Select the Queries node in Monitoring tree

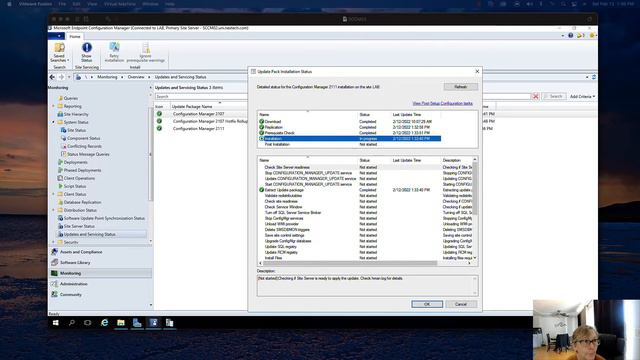70,98
